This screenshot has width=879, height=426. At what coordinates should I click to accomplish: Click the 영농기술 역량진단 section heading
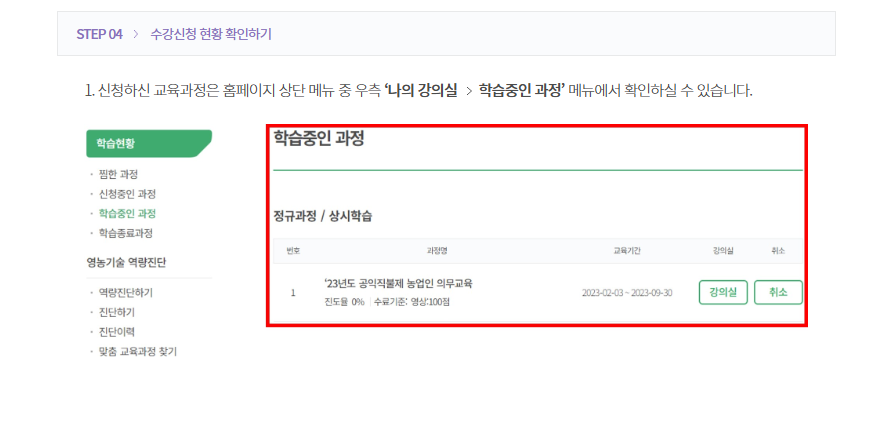click(126, 262)
